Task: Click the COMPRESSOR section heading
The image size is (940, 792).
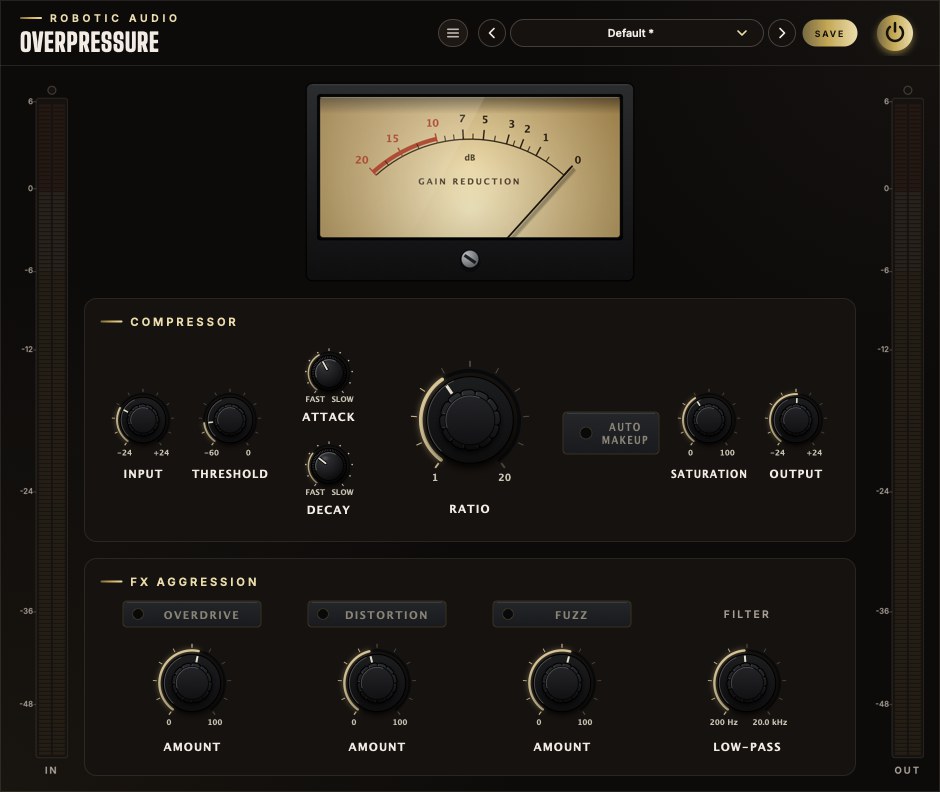Action: 183,322
